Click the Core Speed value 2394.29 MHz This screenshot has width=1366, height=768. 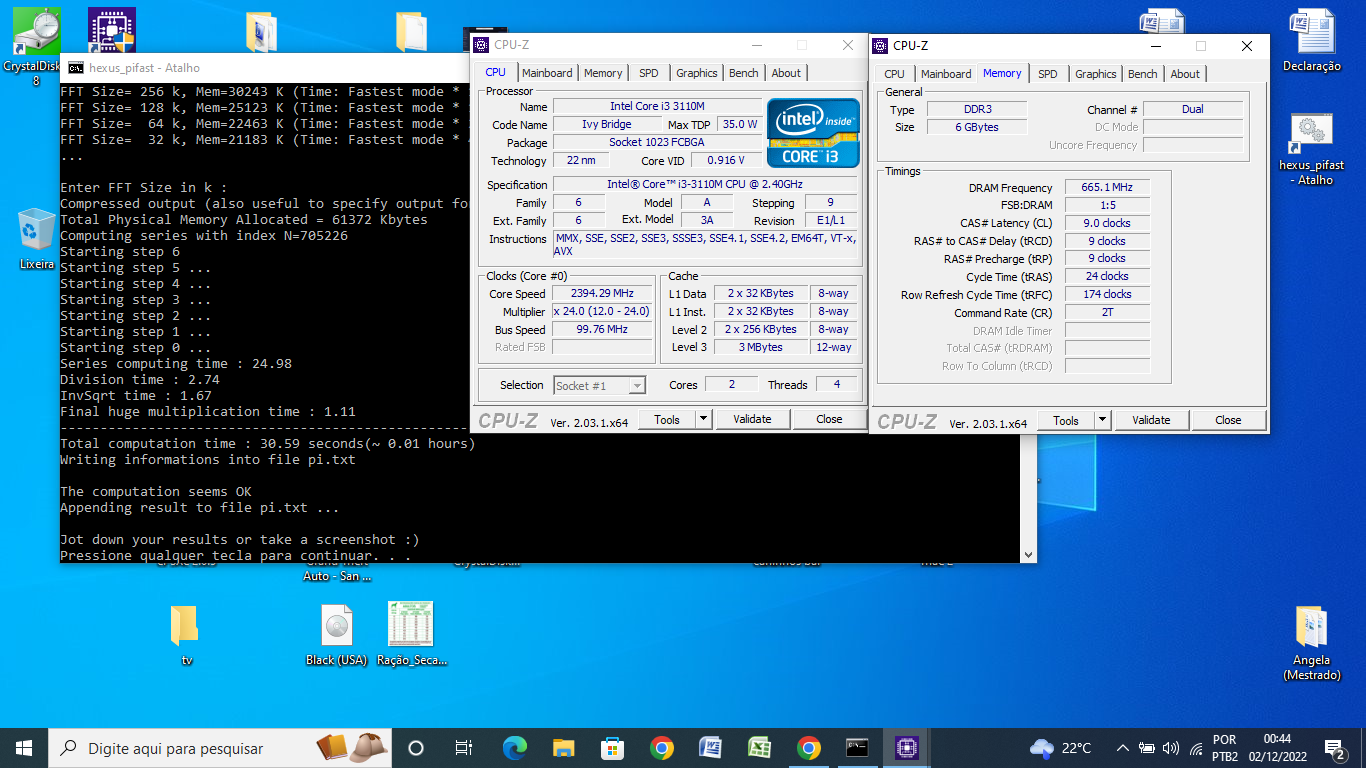coord(602,294)
